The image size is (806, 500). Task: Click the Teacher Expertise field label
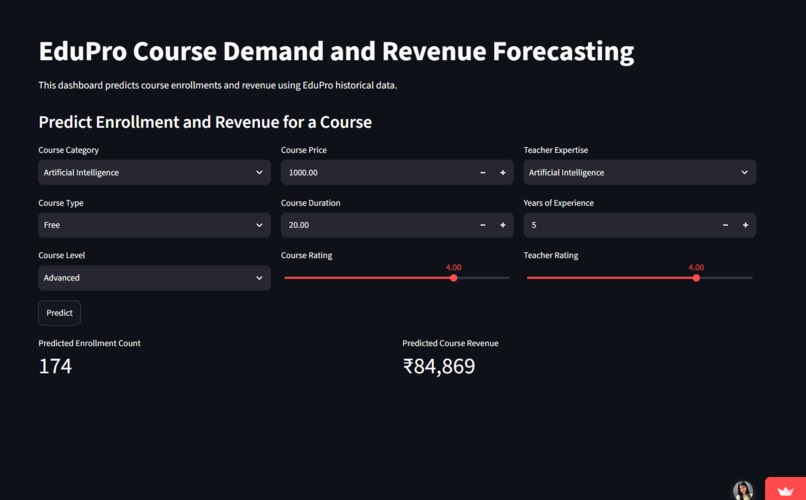556,150
